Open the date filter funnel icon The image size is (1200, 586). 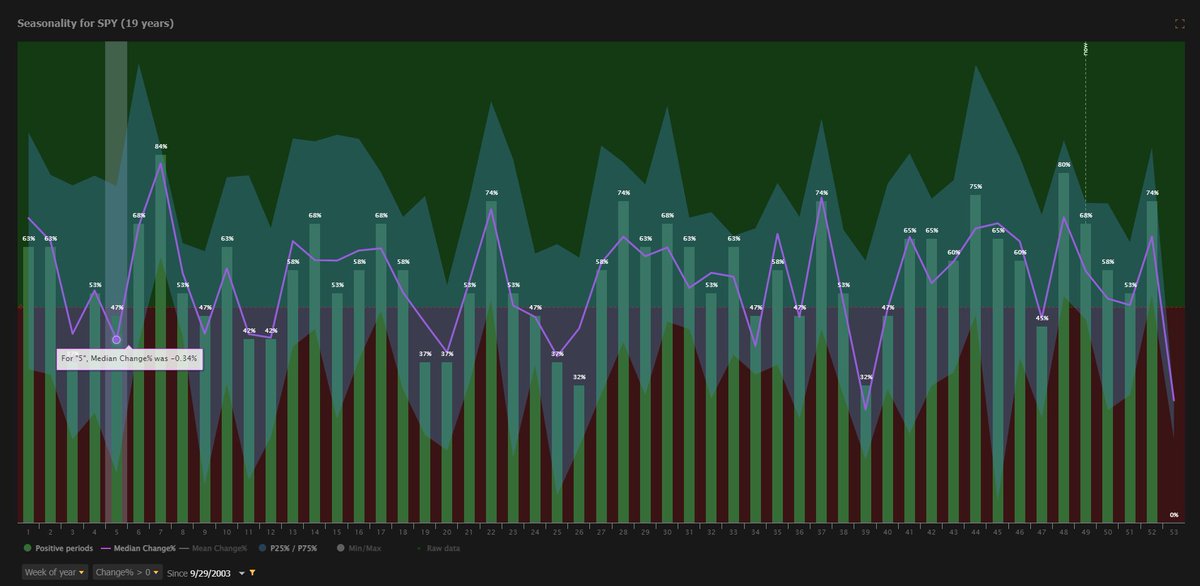coord(253,572)
